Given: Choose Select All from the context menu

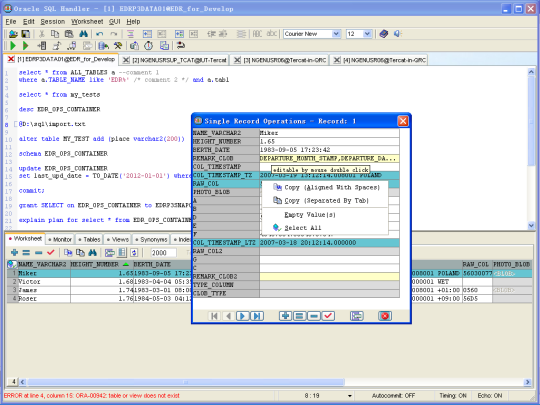Looking at the screenshot, I should (x=325, y=228).
